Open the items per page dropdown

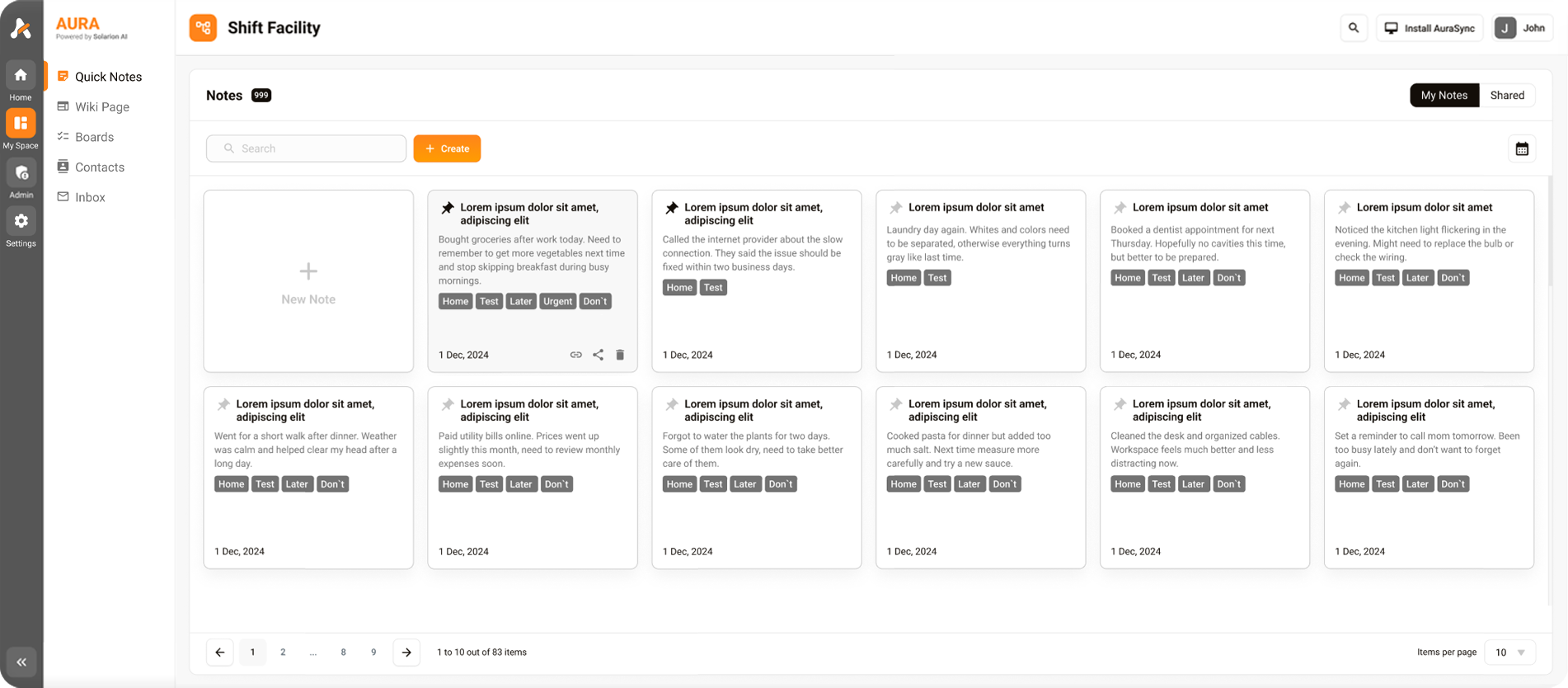point(1509,653)
